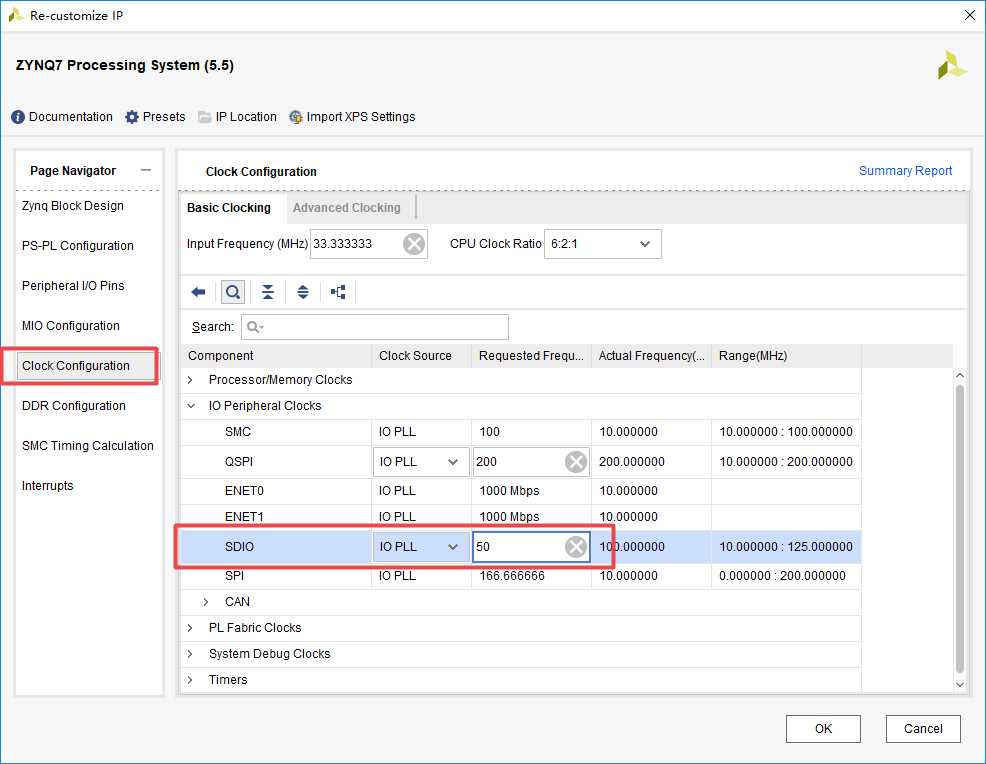Select the ENET1 row
This screenshot has height=764, width=986.
tap(521, 517)
